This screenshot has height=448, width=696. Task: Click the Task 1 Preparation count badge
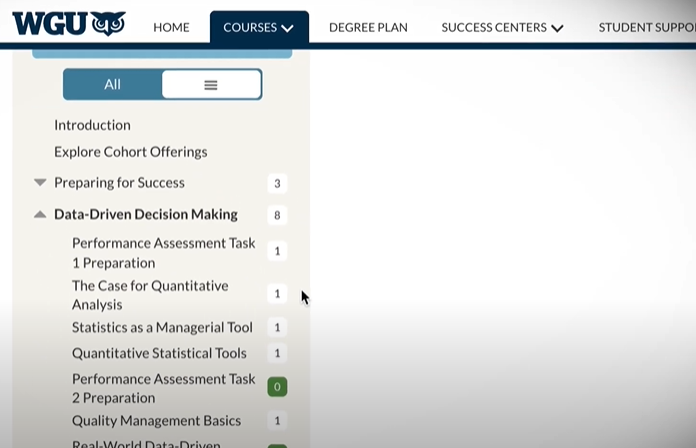click(x=277, y=251)
